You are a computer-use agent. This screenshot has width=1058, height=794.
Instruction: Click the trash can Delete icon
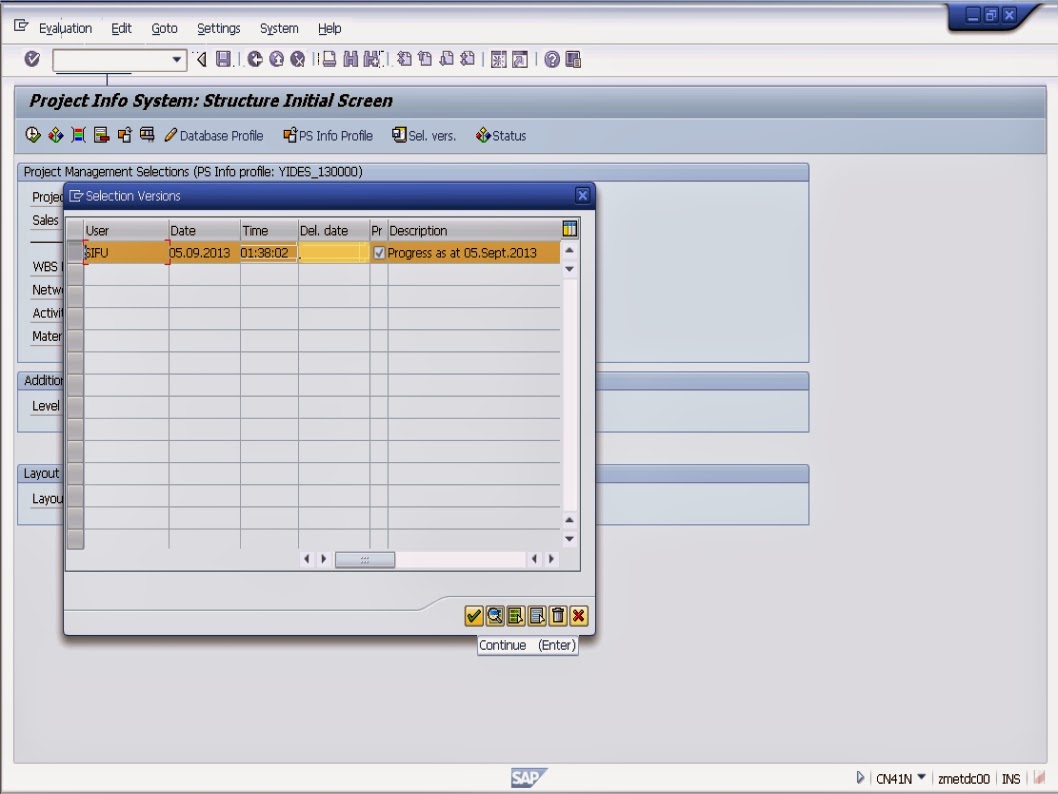[x=557, y=615]
